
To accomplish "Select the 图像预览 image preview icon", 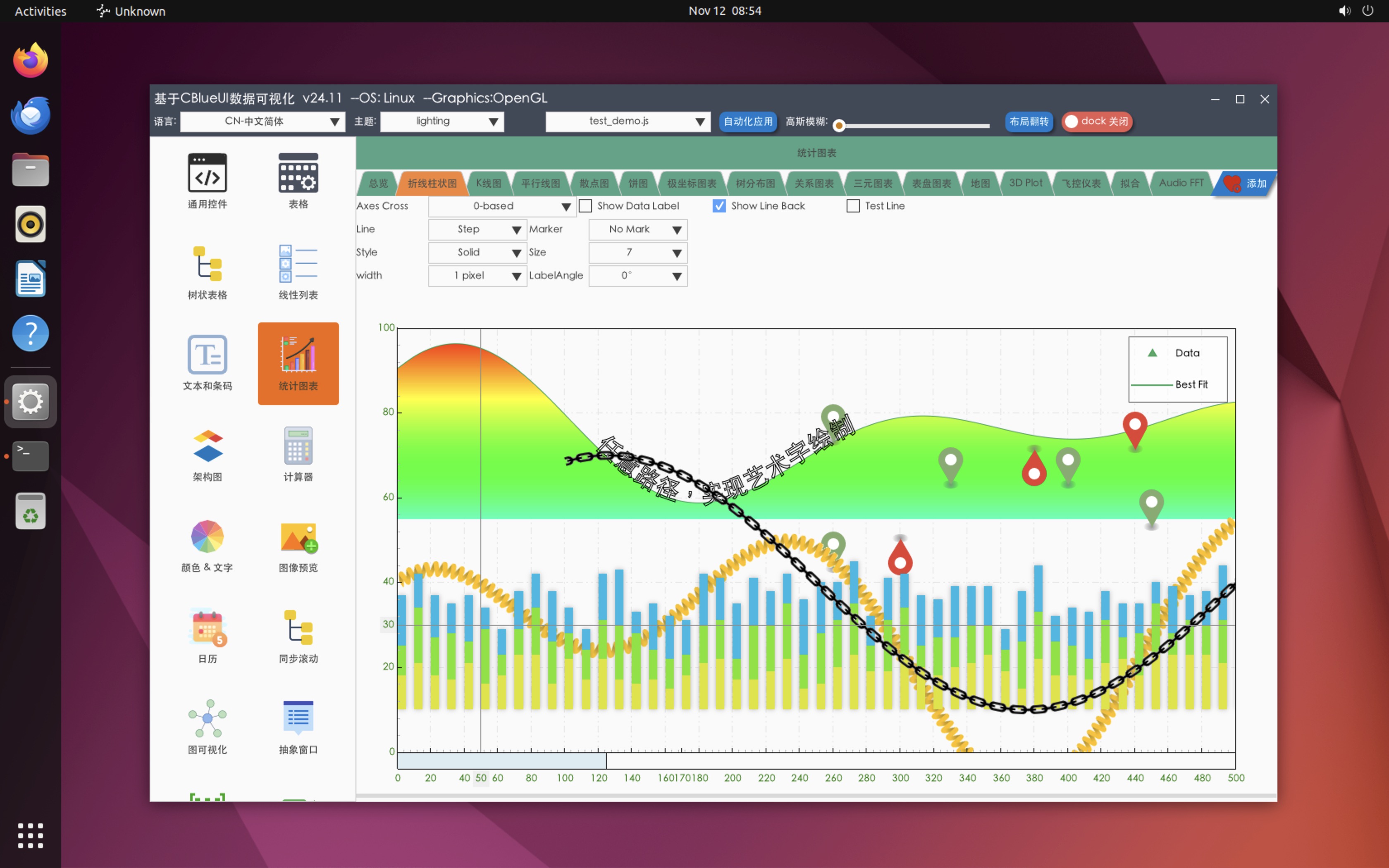I will coord(298,537).
